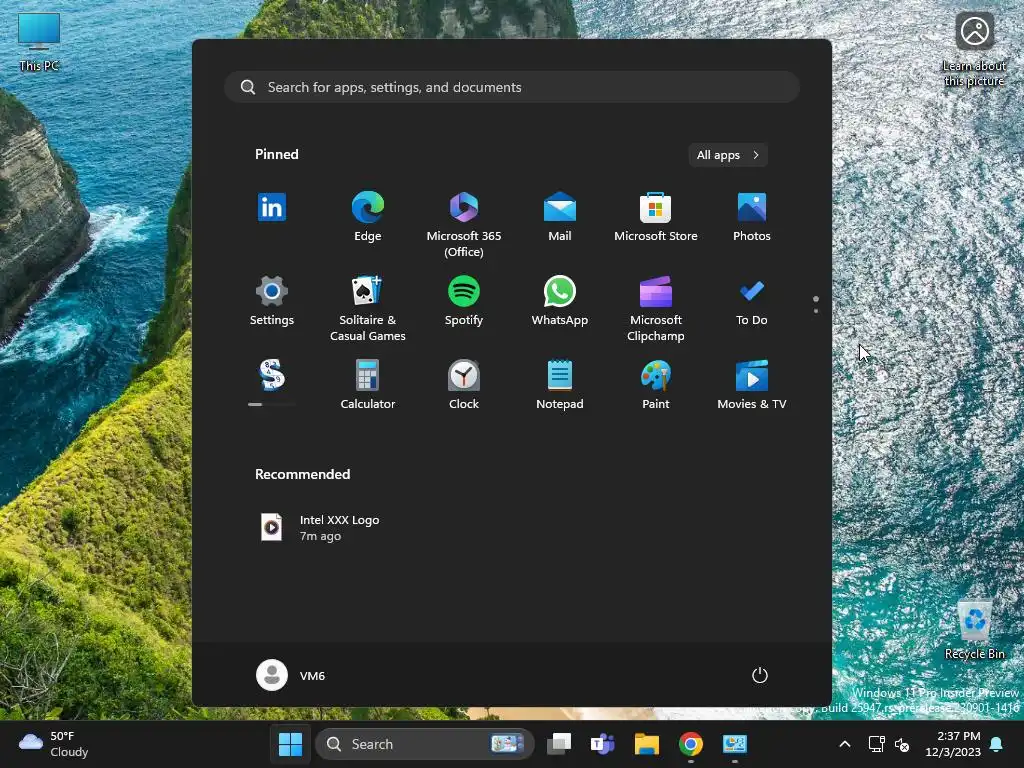Launch the Clock app
Screen dimensions: 1024x768
[x=464, y=385]
